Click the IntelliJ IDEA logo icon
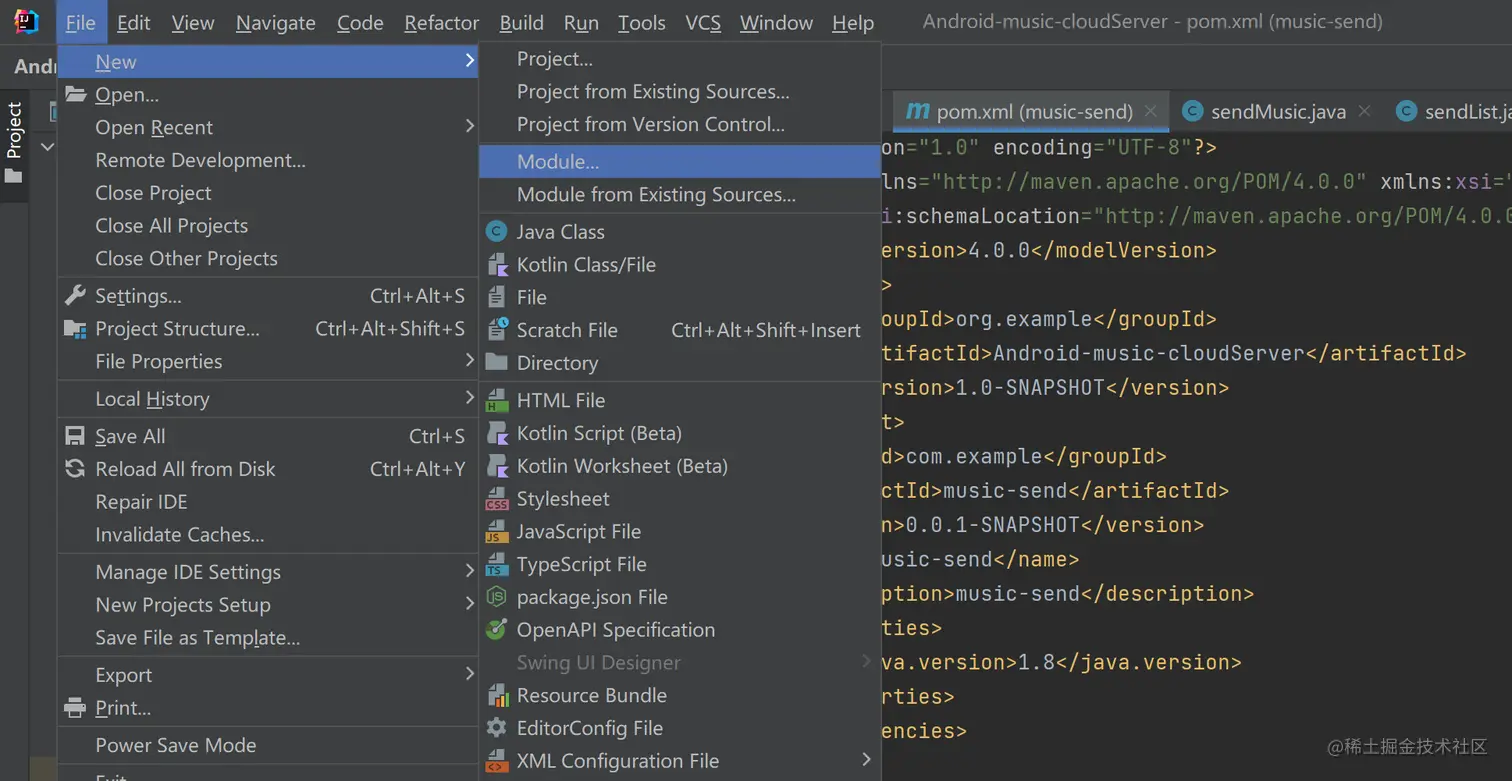Image resolution: width=1512 pixels, height=781 pixels. click(26, 22)
